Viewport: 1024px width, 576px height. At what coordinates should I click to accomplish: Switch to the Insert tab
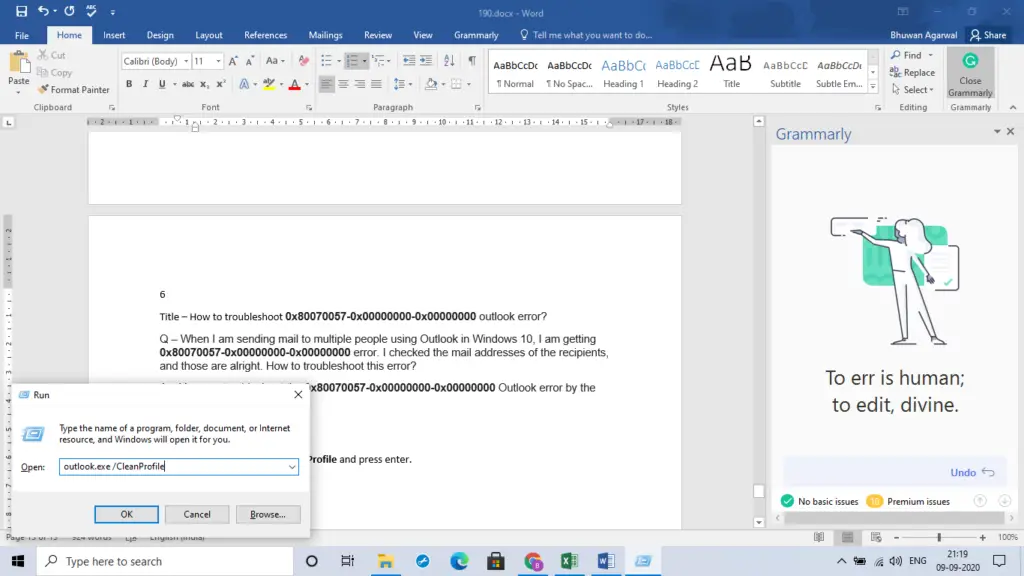point(114,35)
